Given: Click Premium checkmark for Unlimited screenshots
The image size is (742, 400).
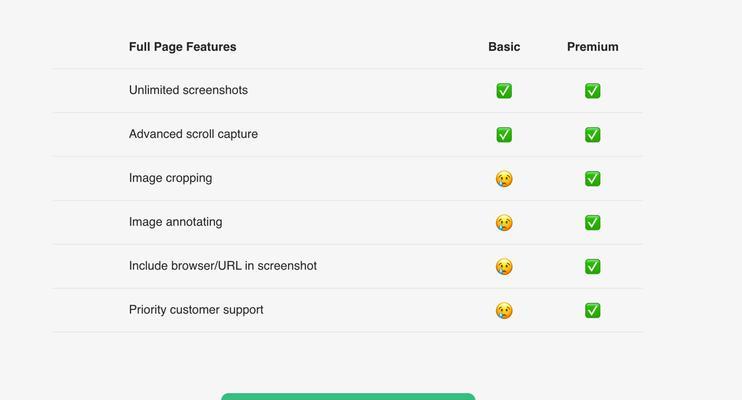Looking at the screenshot, I should [x=592, y=90].
